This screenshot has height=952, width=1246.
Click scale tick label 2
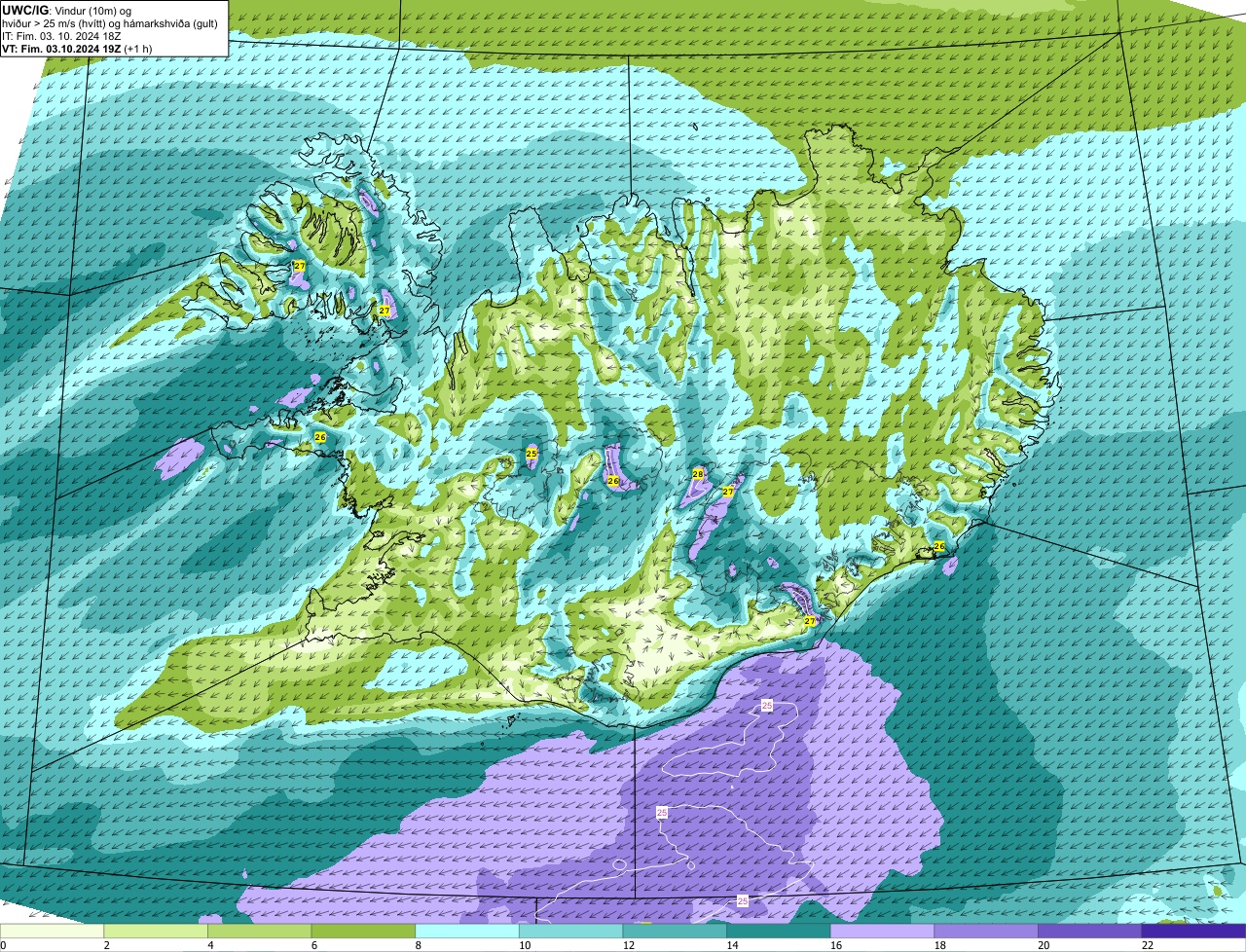[106, 945]
